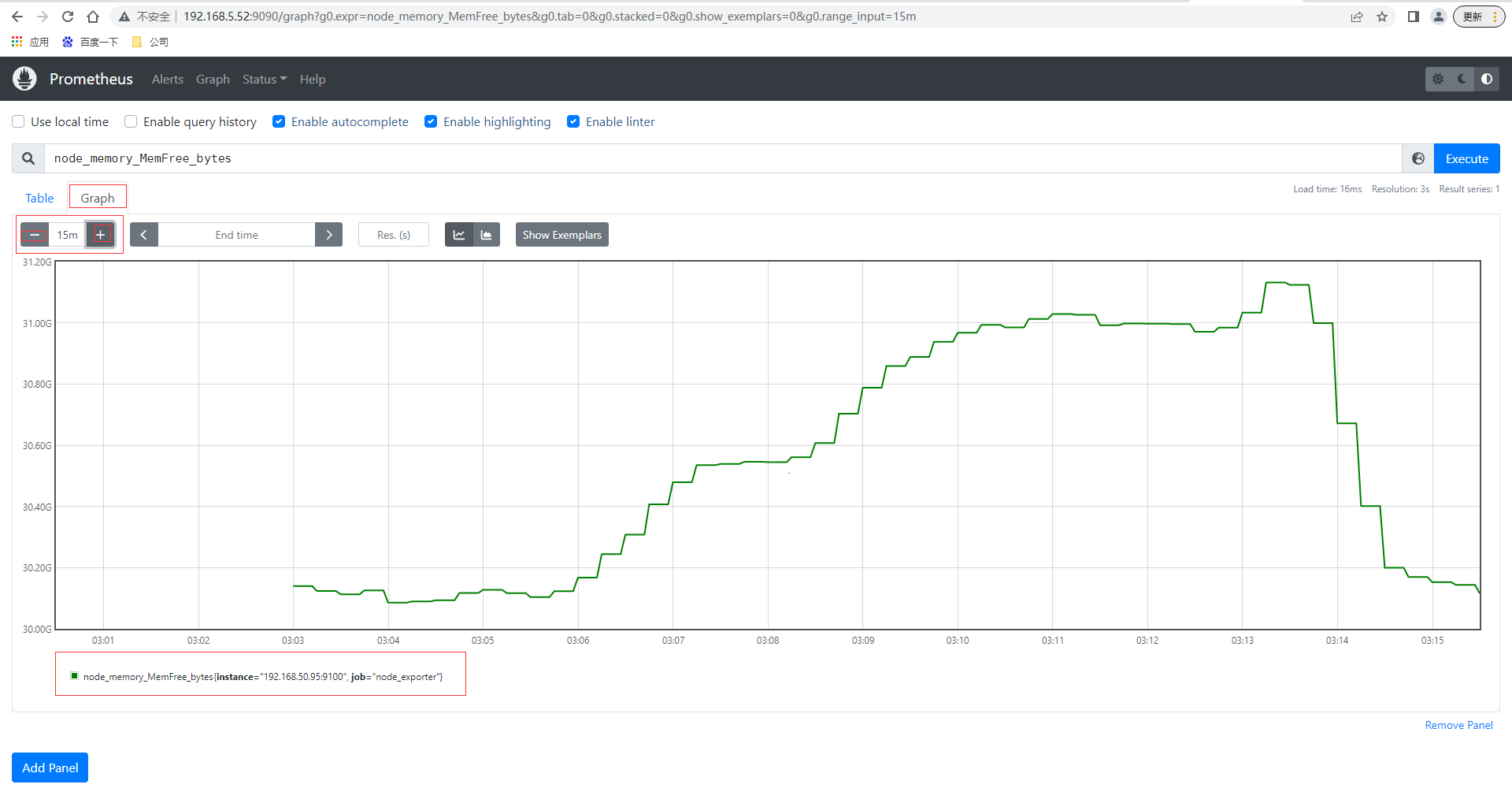Open the Graph page in navbar
1512x788 pixels.
(213, 79)
